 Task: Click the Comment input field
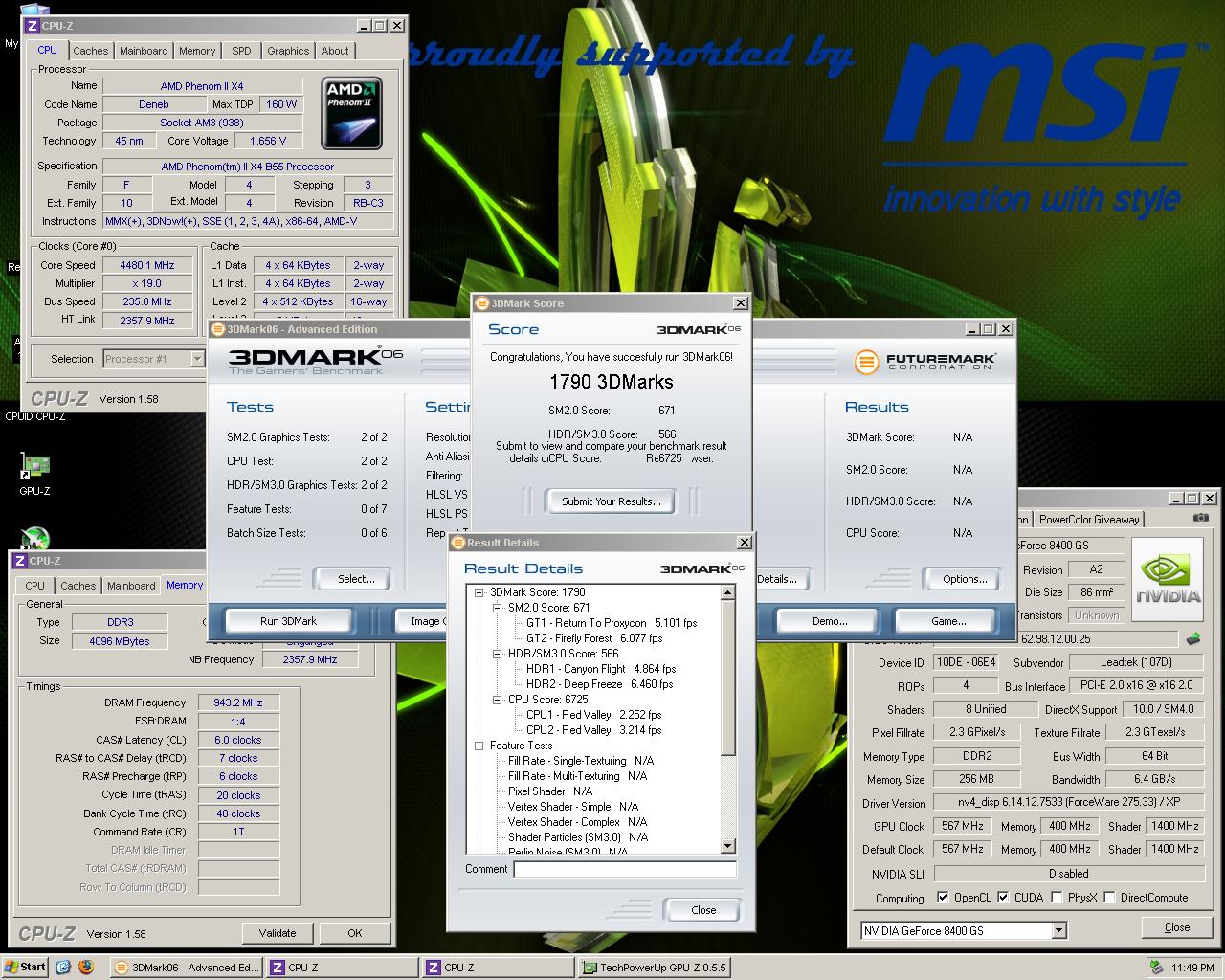pos(625,869)
